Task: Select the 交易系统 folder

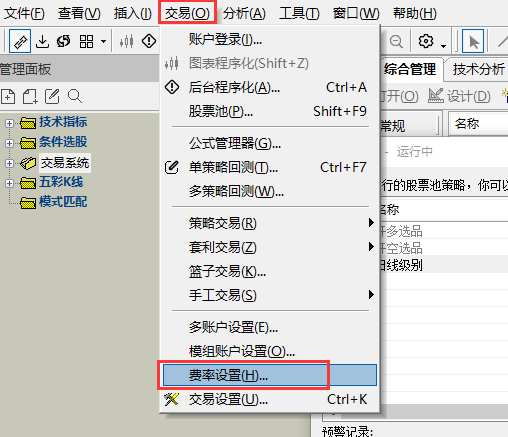Action: (x=65, y=163)
